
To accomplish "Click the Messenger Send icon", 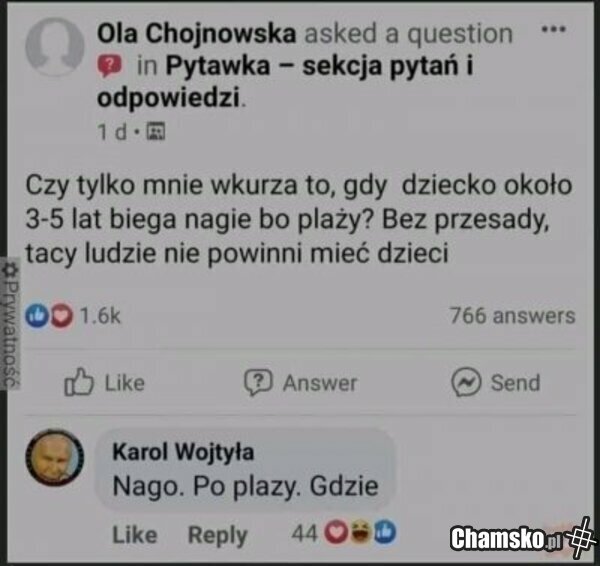I will tap(466, 382).
